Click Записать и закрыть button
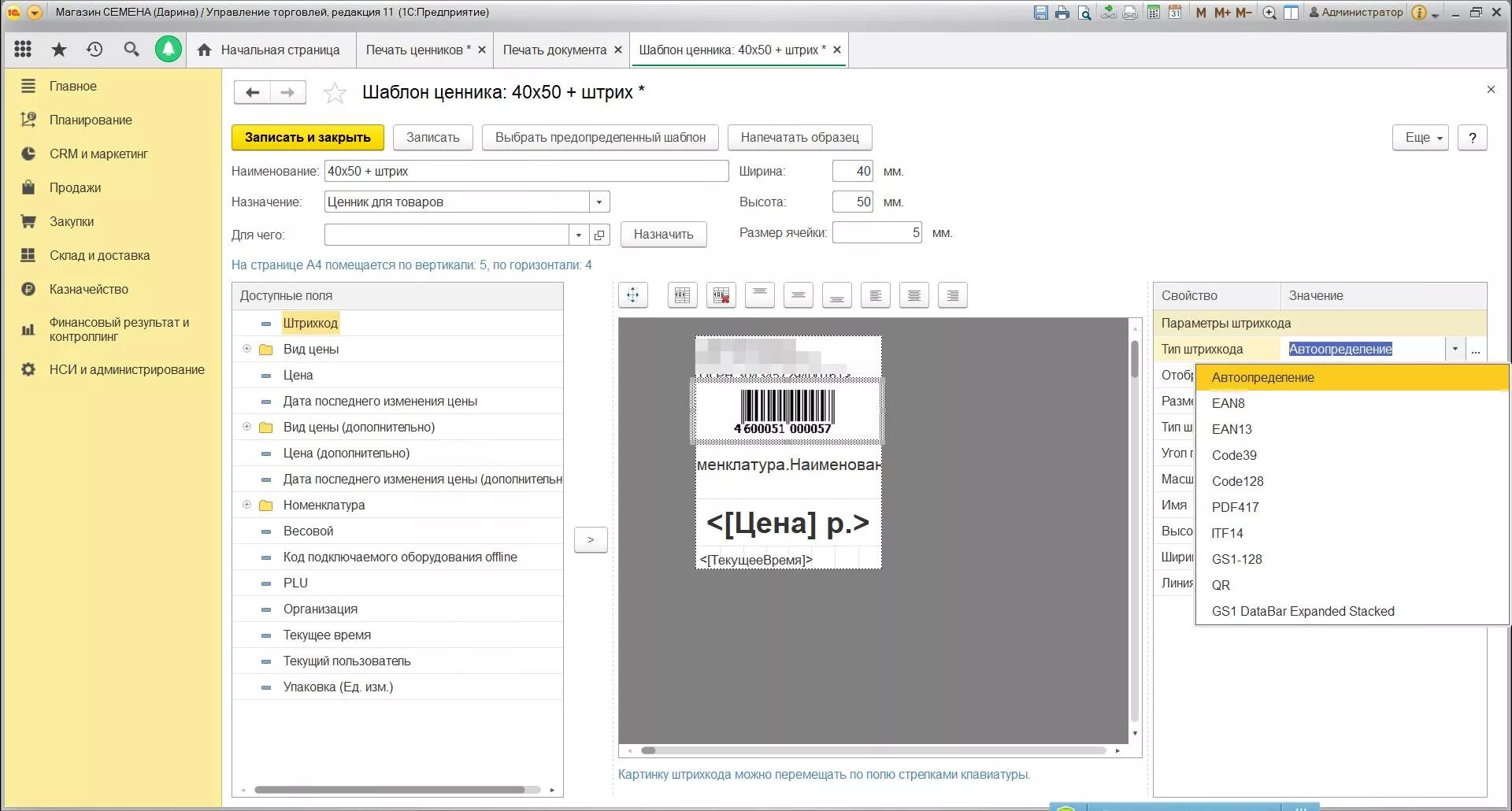1512x811 pixels. pos(308,138)
